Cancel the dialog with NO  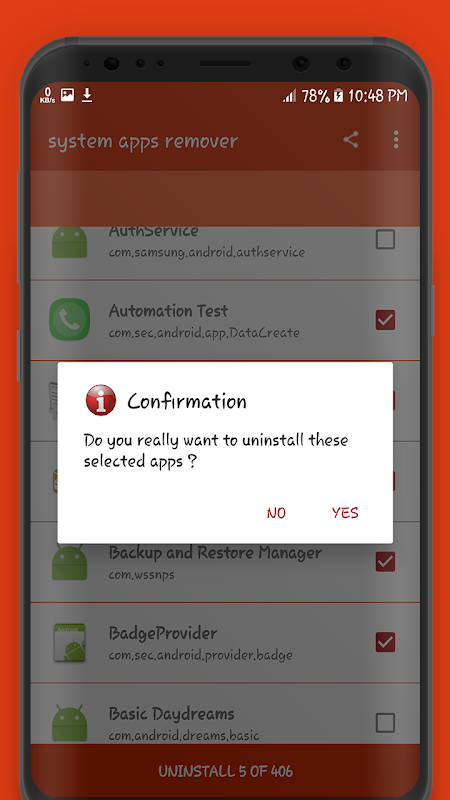coord(276,513)
